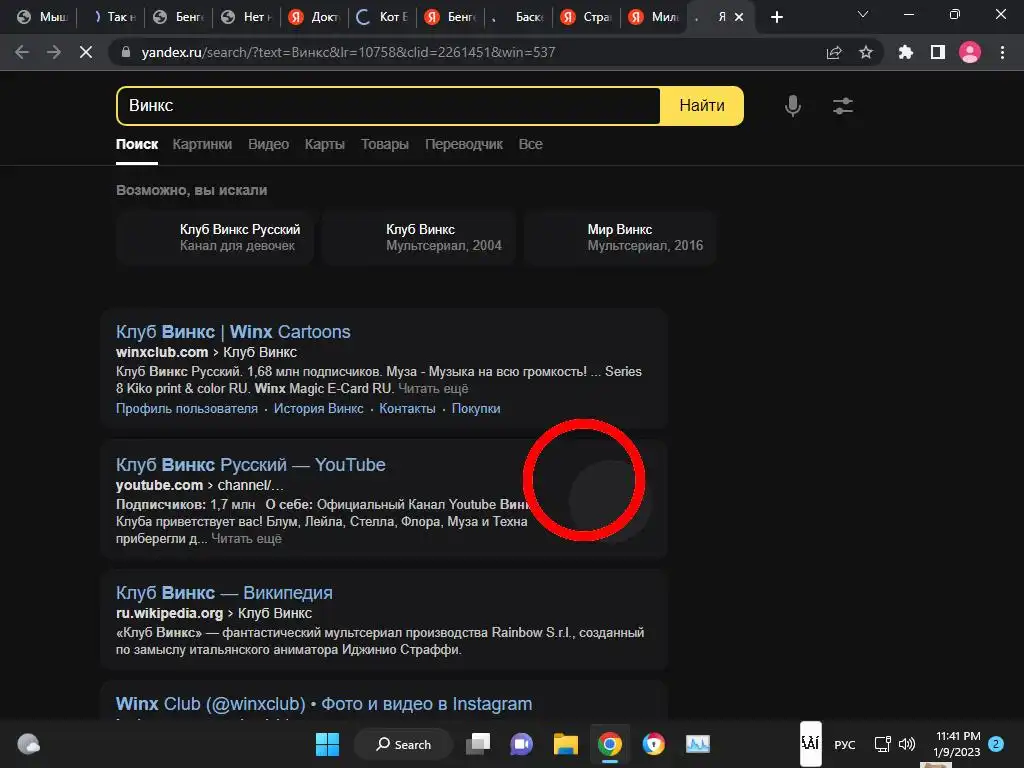
Task: Expand Читать ещё under winxclub result
Action: 433,389
